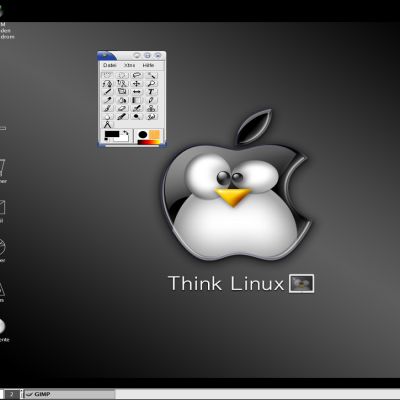Select the Ink pen tool
Screen dimensions: 400x400
[x=122, y=117]
